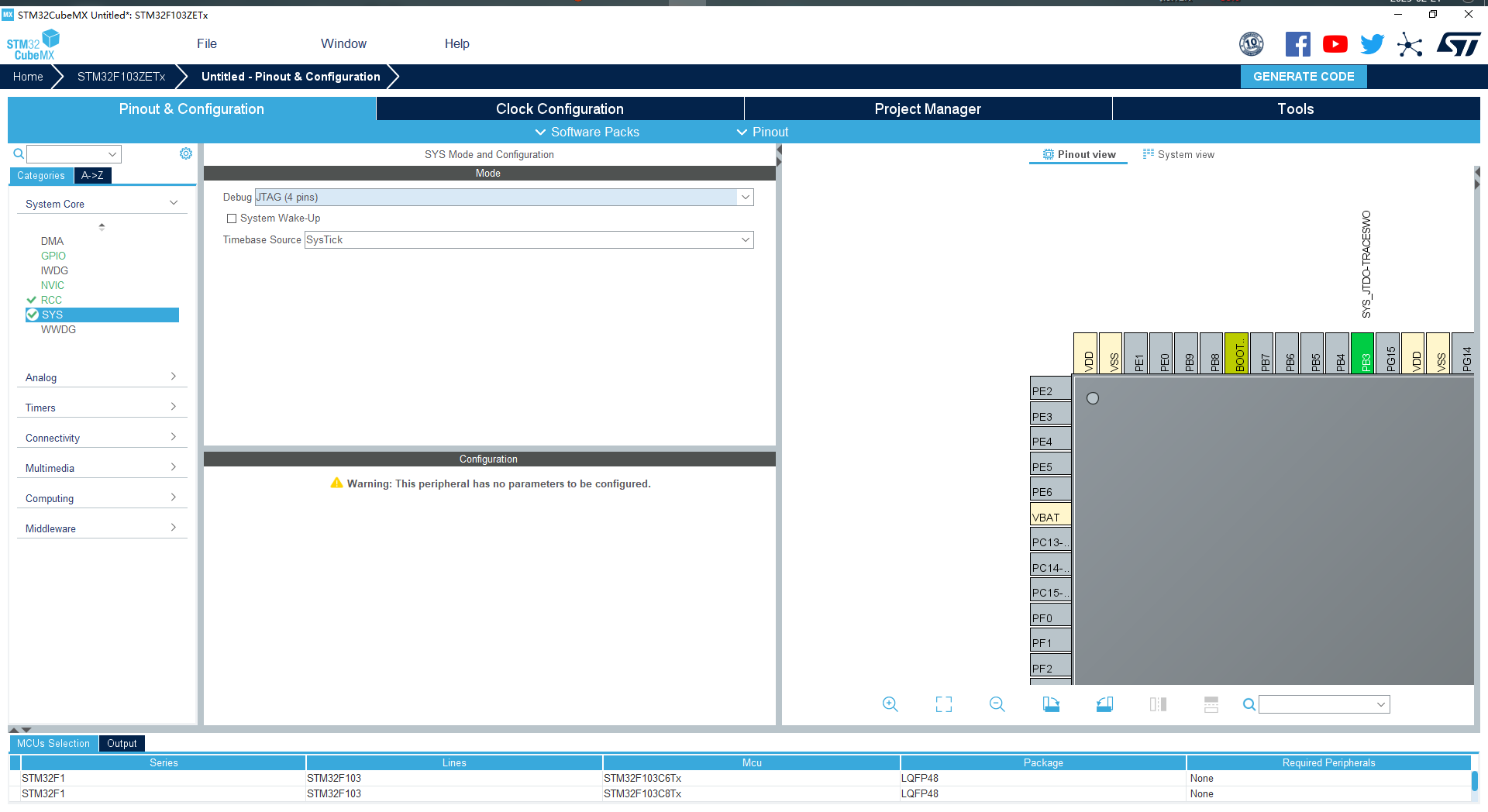Image resolution: width=1488 pixels, height=812 pixels.
Task: Click the pin search magnifier icon
Action: [1249, 704]
